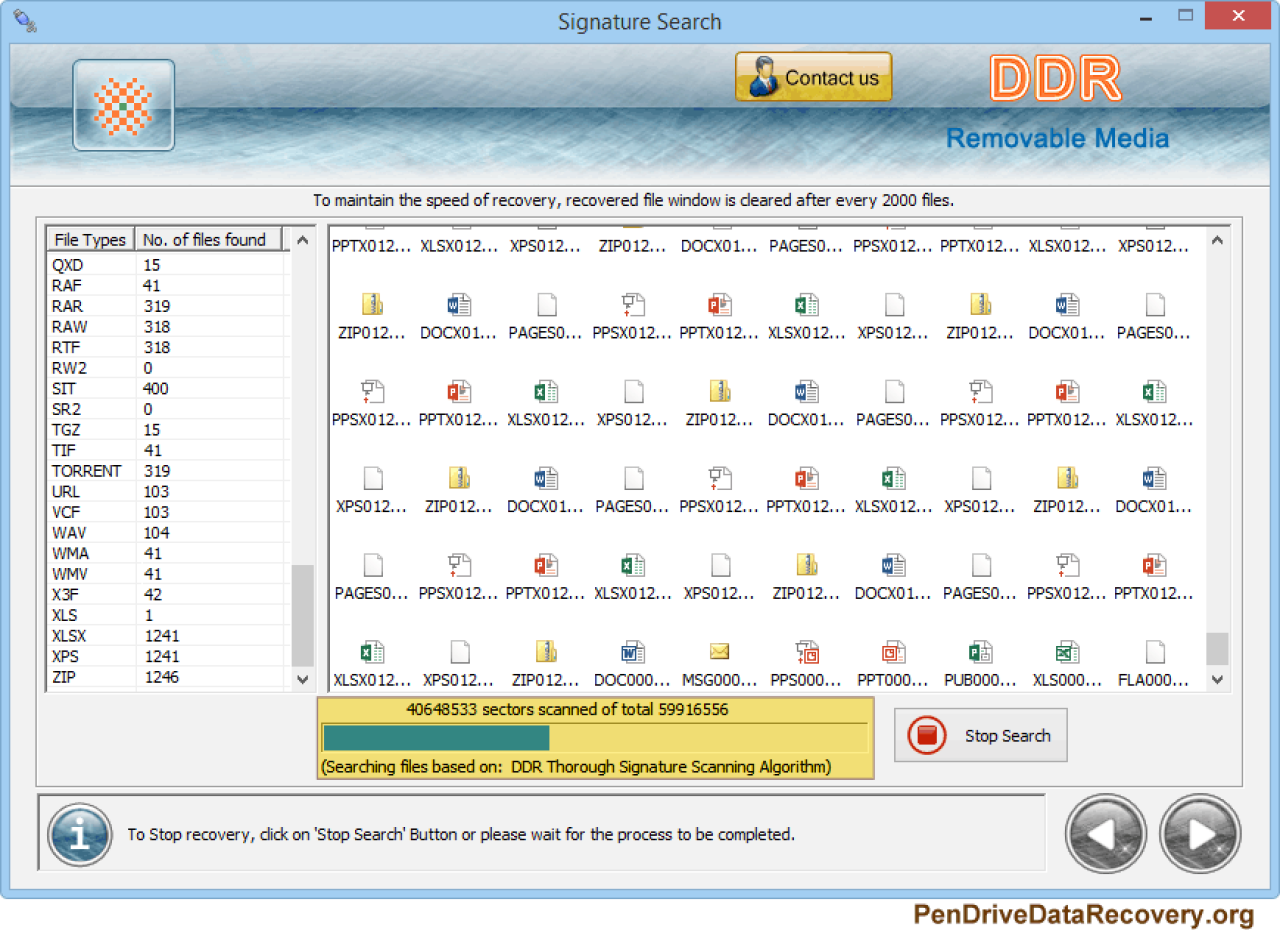Image resolution: width=1280 pixels, height=930 pixels.
Task: Pick the FLA000 recovered file icon
Action: click(1154, 653)
